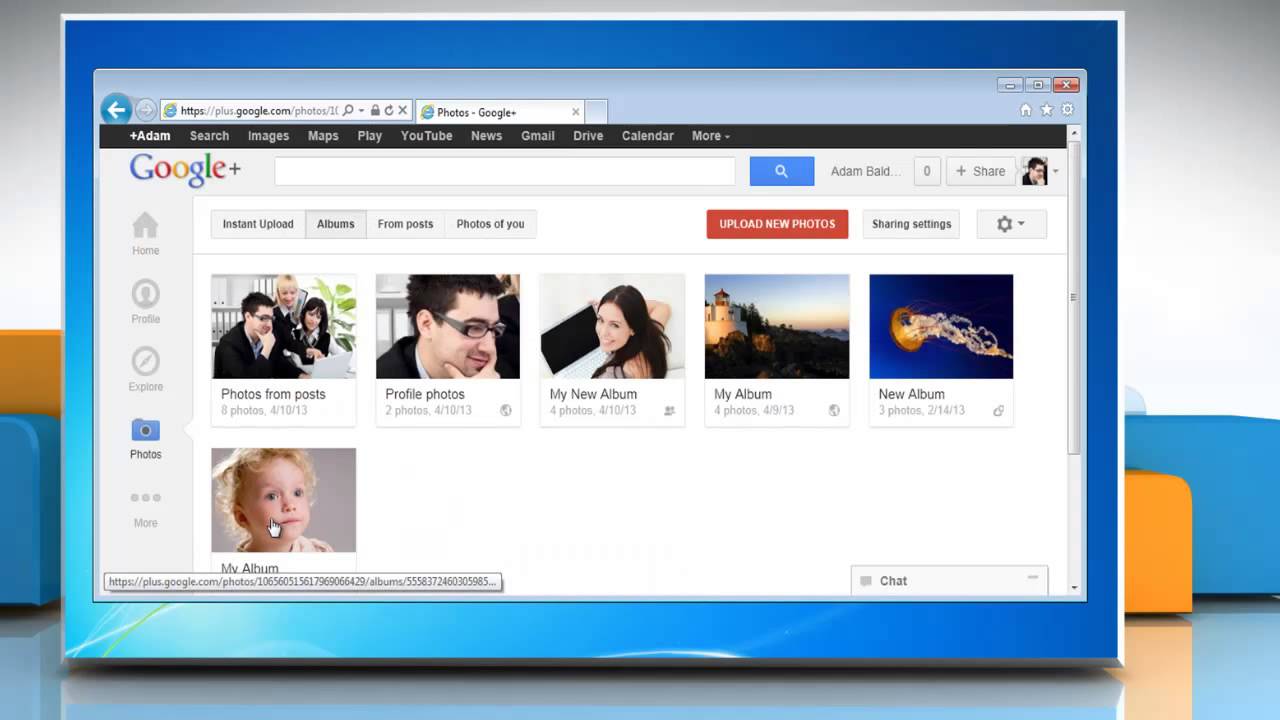Click the Google+ logo

coord(185,170)
